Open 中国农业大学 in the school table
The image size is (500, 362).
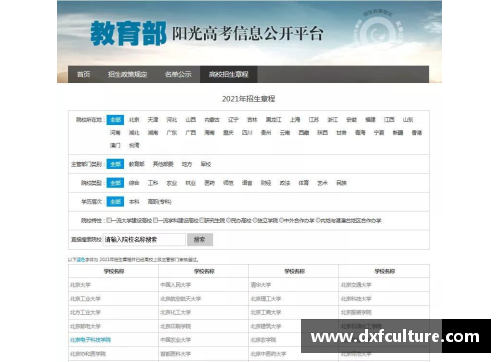[176, 340]
